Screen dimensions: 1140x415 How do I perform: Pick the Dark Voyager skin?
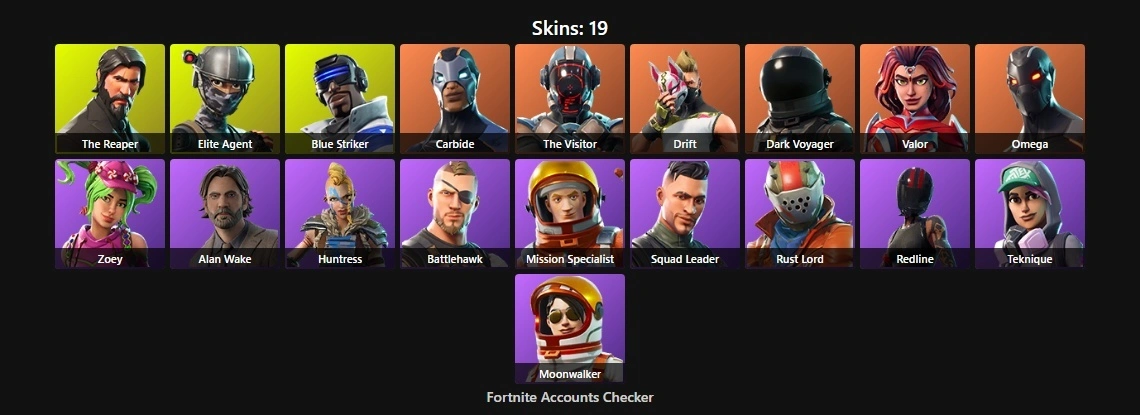pyautogui.click(x=800, y=99)
